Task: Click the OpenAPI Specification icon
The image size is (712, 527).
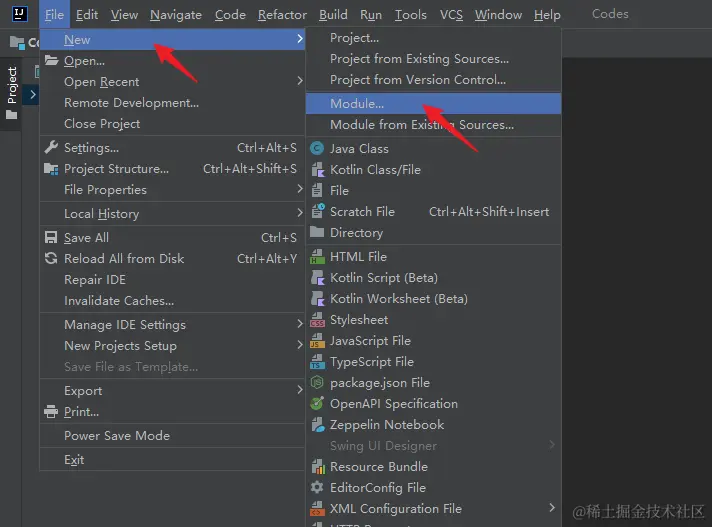Action: coord(317,403)
